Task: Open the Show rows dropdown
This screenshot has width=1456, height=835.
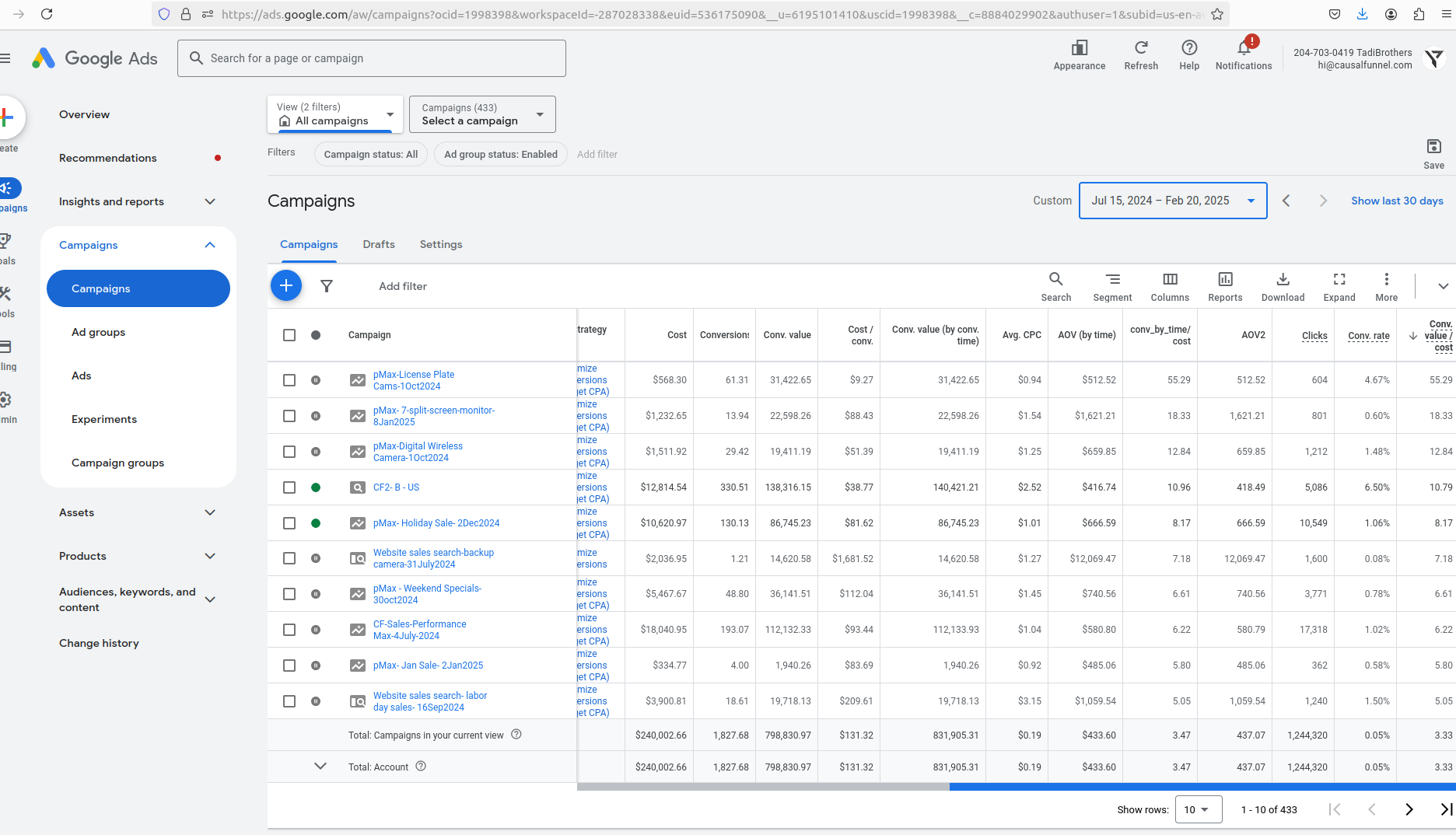Action: click(1198, 809)
